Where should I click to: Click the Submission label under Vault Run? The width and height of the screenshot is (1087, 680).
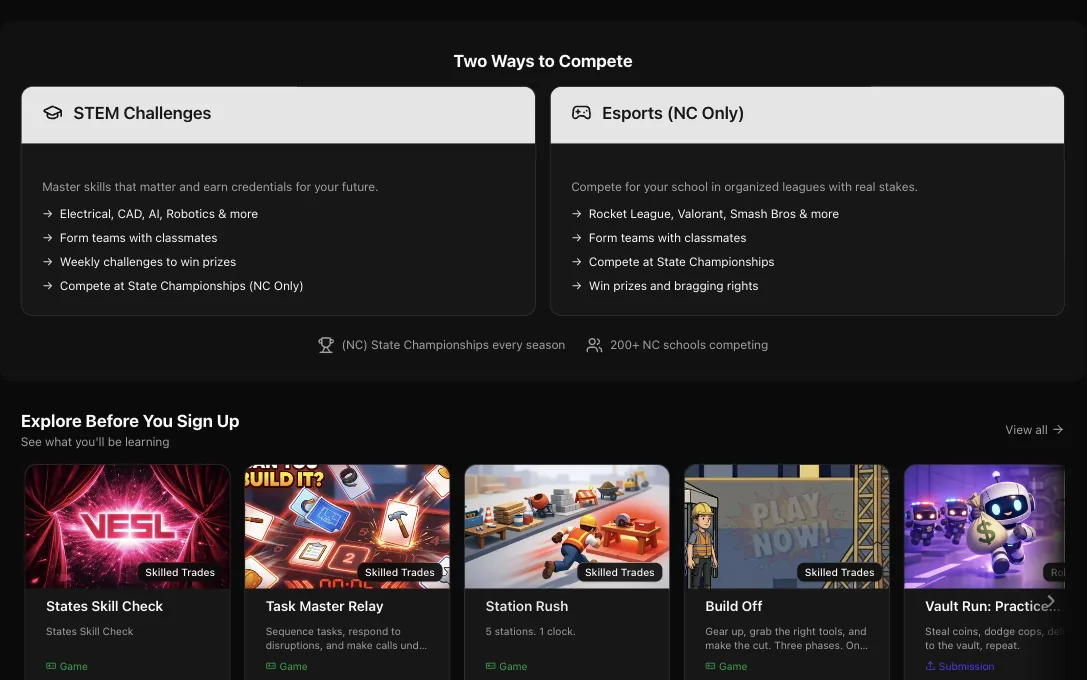click(966, 666)
